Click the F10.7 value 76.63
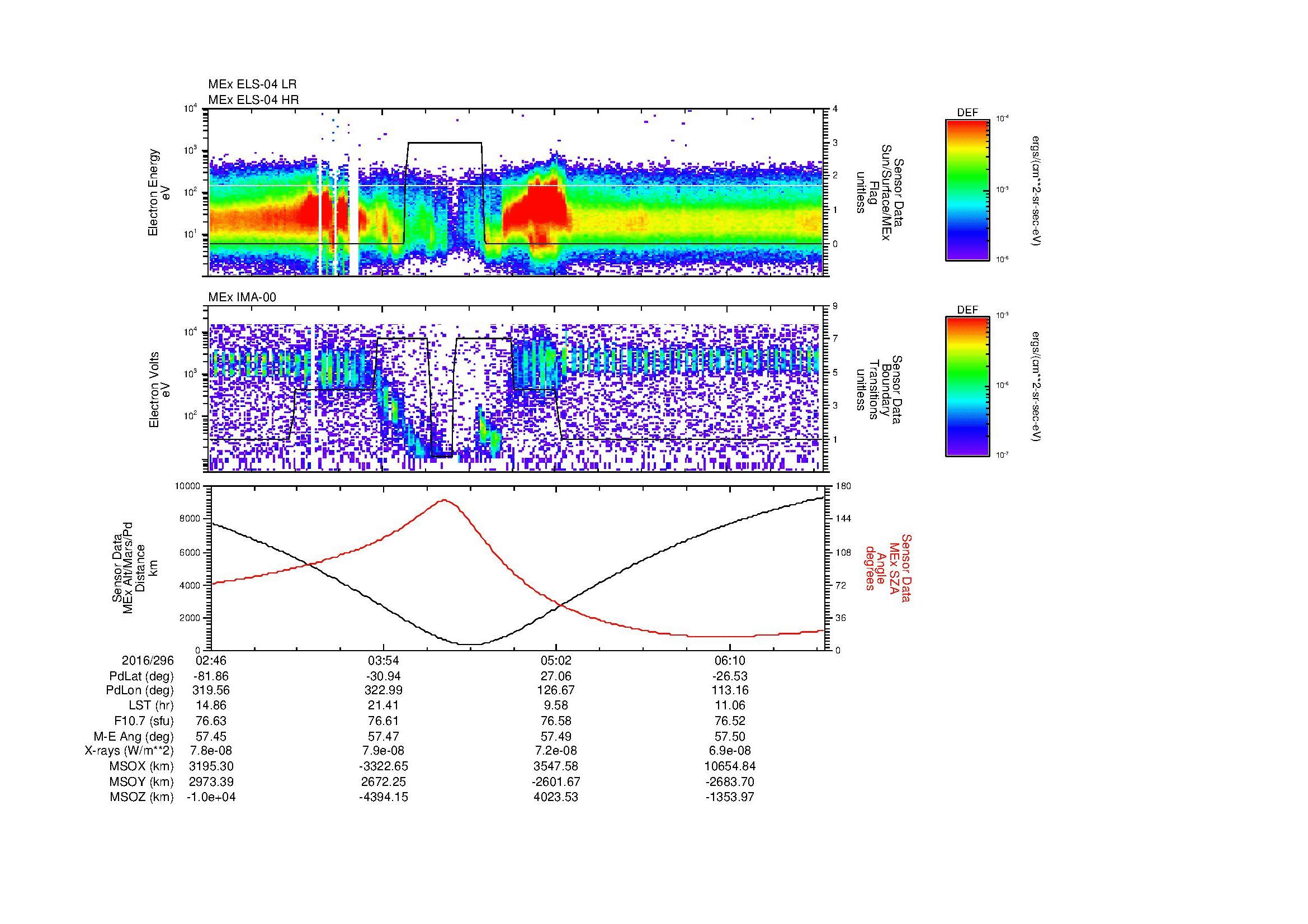Viewport: 1308px width, 924px height. (x=211, y=721)
